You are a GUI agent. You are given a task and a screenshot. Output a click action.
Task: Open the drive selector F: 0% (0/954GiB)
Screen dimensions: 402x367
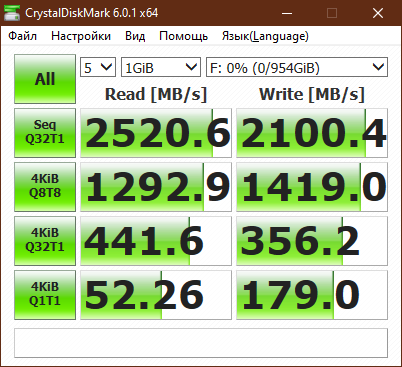pos(297,67)
